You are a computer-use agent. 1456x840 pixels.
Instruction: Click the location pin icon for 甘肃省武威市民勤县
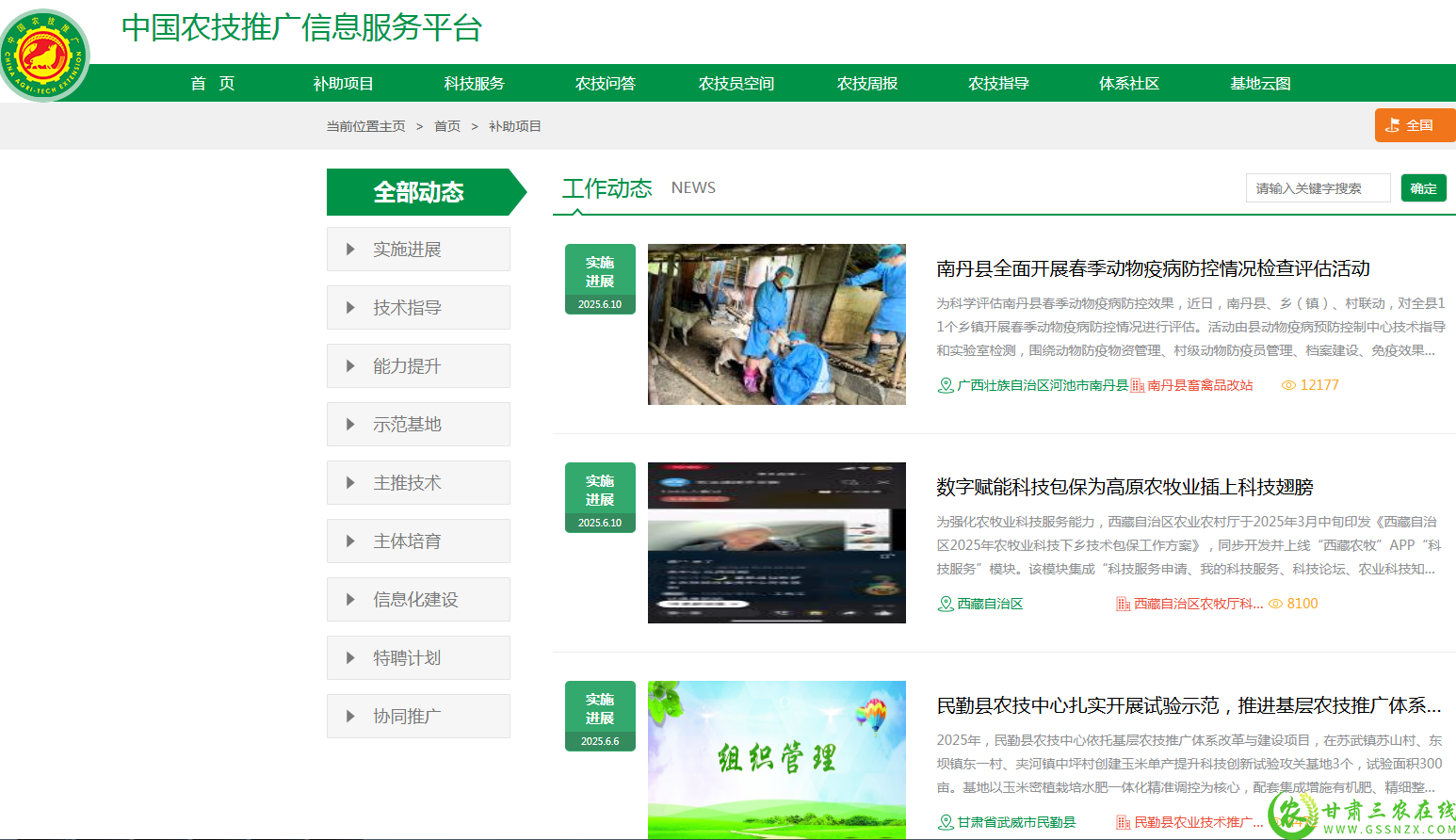(946, 822)
